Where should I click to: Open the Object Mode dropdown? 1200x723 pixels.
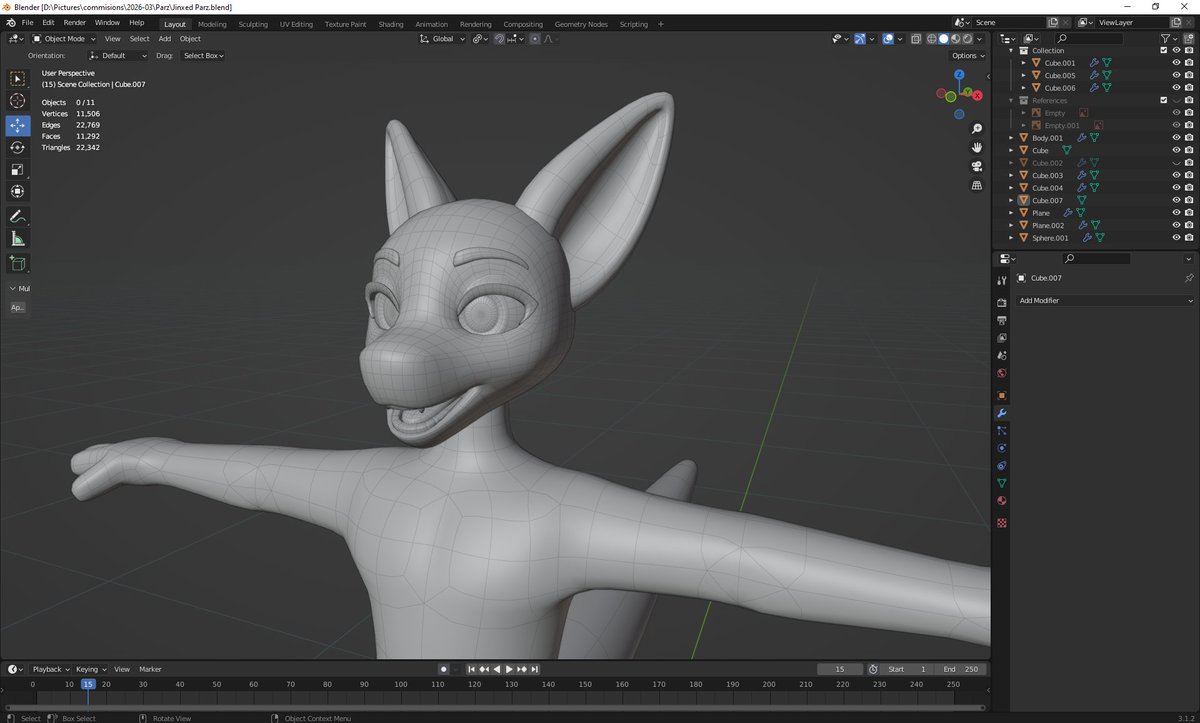point(63,39)
